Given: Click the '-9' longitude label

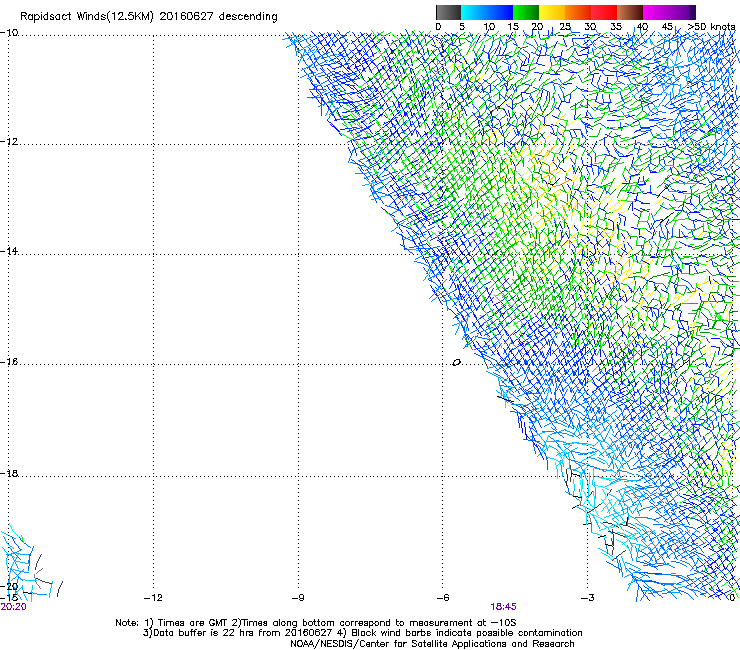Looking at the screenshot, I should [x=298, y=598].
